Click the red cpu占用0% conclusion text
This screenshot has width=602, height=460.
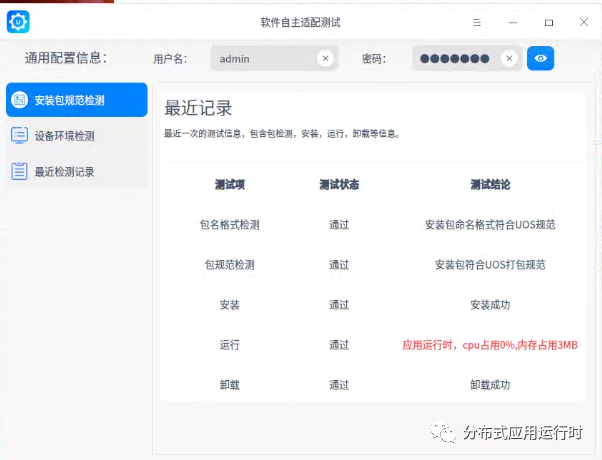pyautogui.click(x=490, y=345)
